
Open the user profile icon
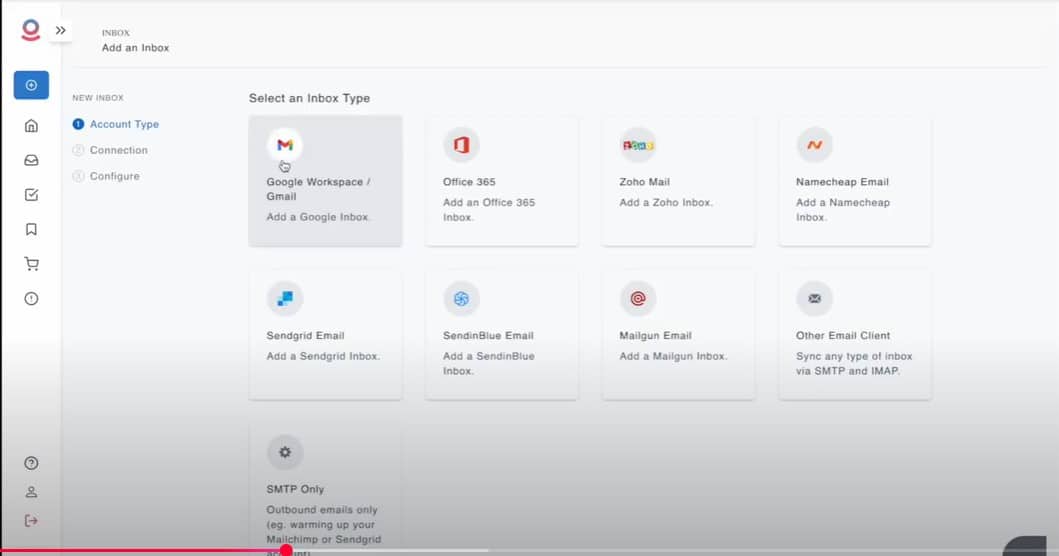tap(31, 492)
